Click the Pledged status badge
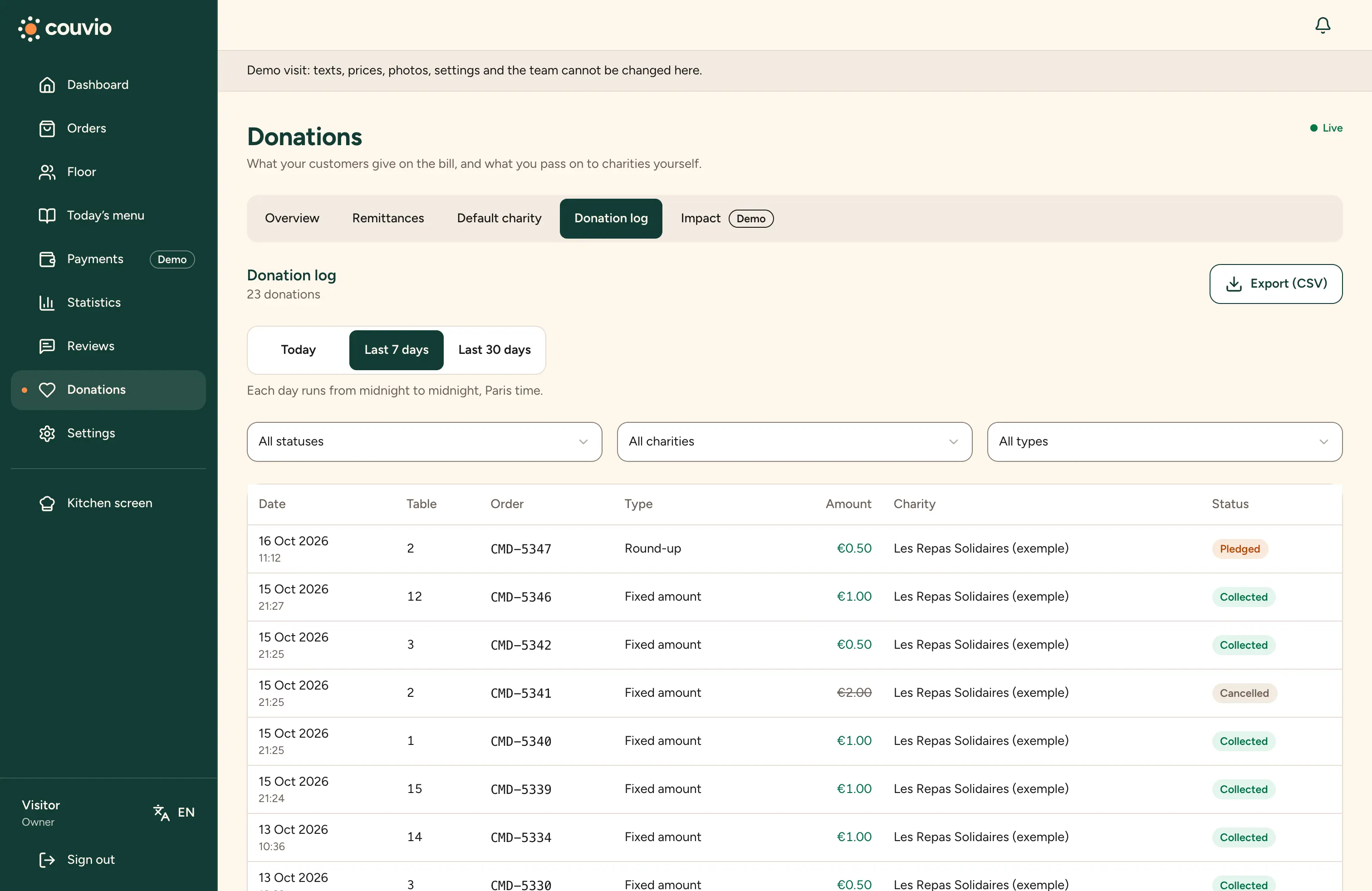This screenshot has height=891, width=1372. (x=1240, y=549)
